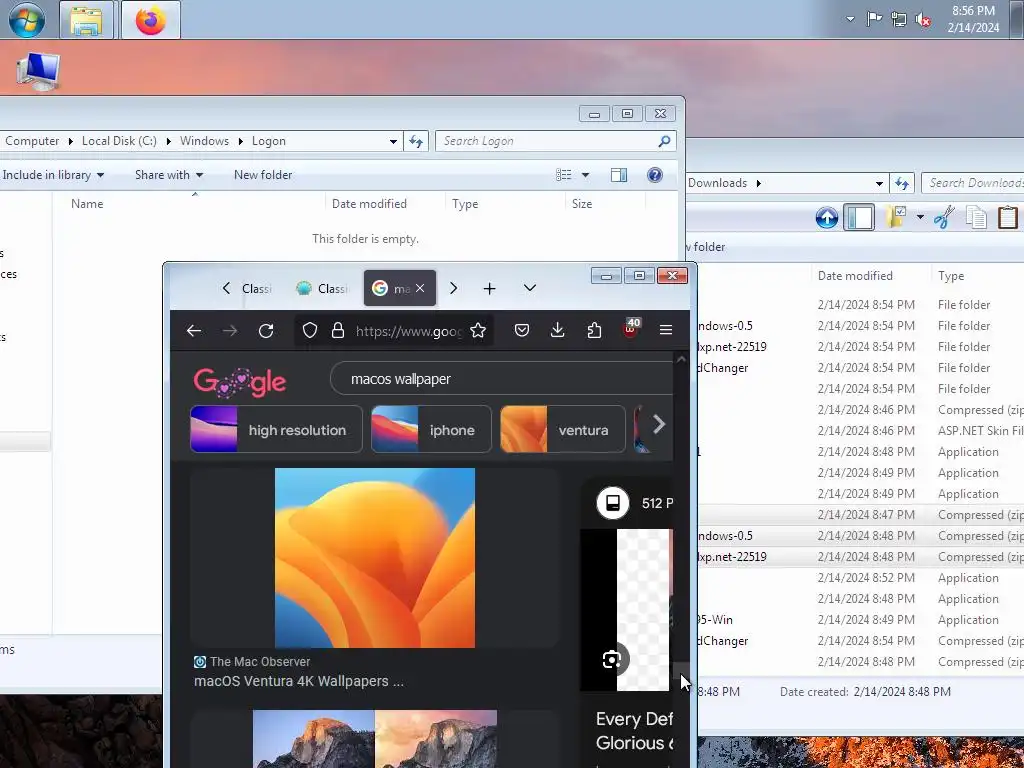List all Firefox tabs dropdown

click(x=530, y=288)
